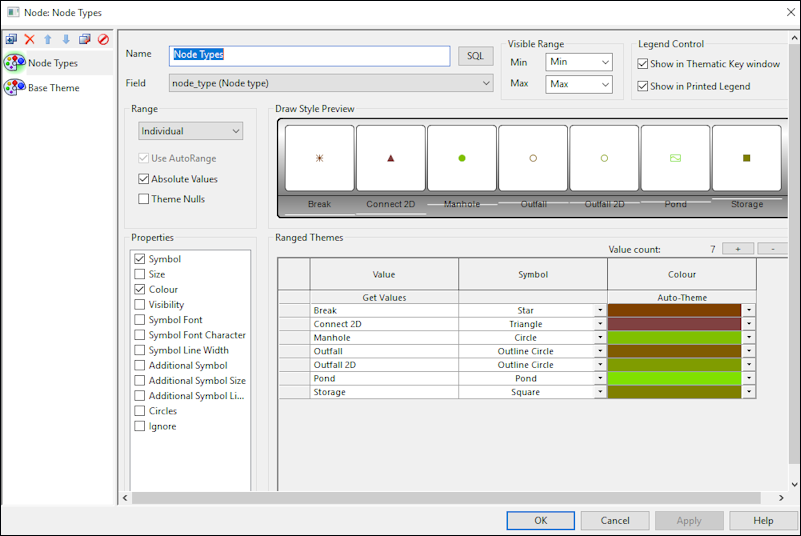This screenshot has width=801, height=536.
Task: Click the OK button
Action: pyautogui.click(x=540, y=520)
